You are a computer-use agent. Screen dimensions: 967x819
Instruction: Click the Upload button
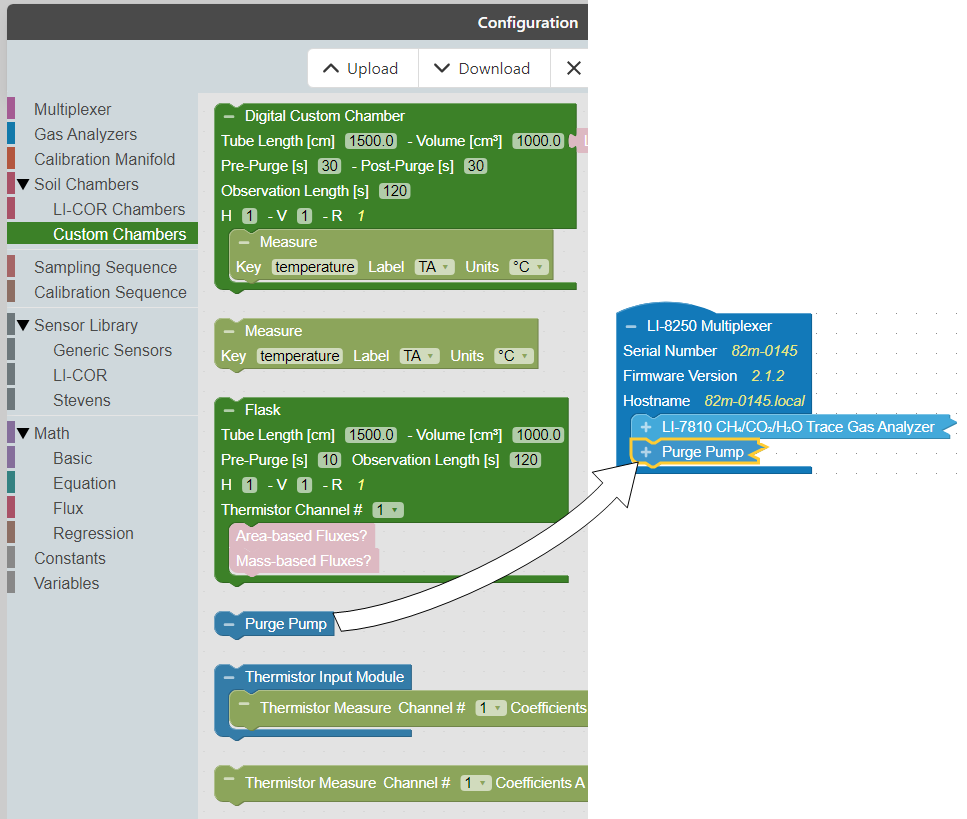pyautogui.click(x=363, y=68)
